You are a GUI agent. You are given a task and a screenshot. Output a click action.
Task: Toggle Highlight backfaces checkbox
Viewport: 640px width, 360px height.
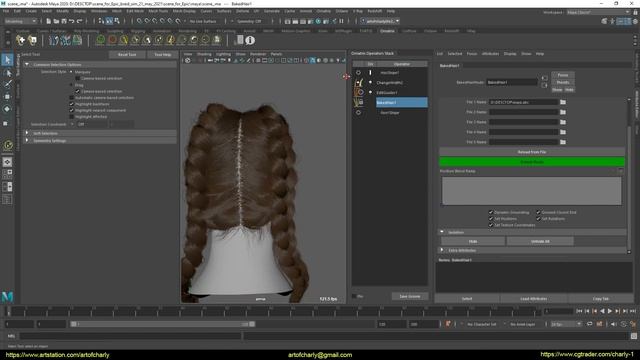pos(72,104)
